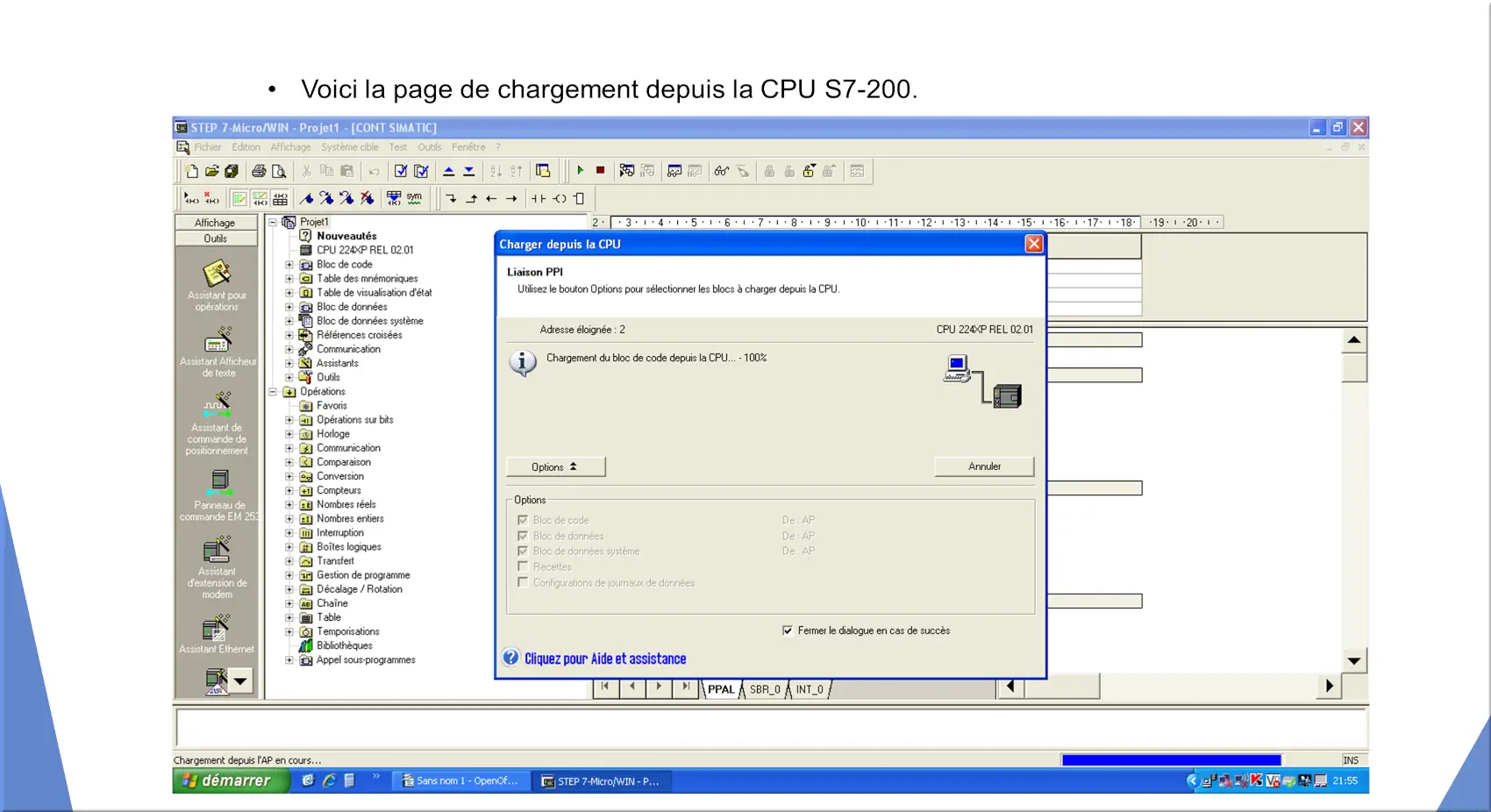Click the Download to CPU arrow icon

tap(469, 171)
